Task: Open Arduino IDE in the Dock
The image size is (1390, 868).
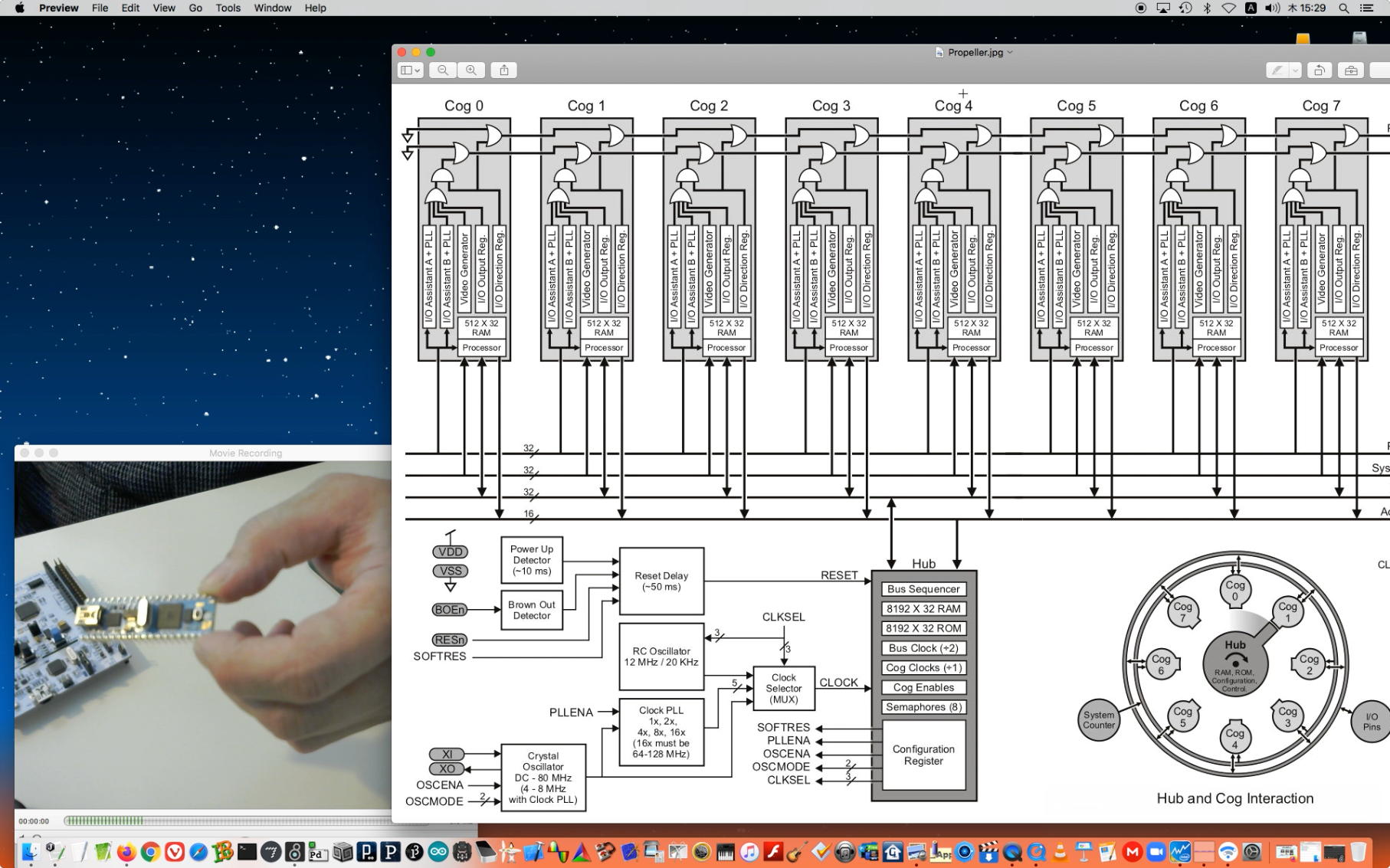Action: [x=438, y=851]
